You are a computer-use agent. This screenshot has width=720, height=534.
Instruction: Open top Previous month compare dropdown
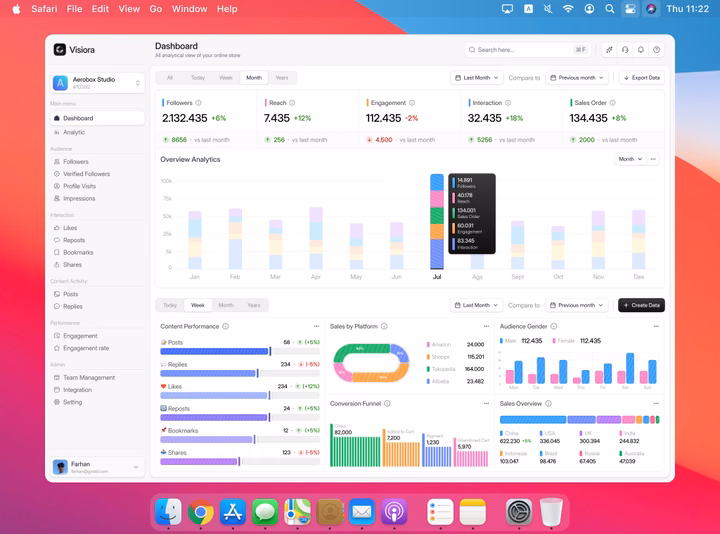(577, 78)
